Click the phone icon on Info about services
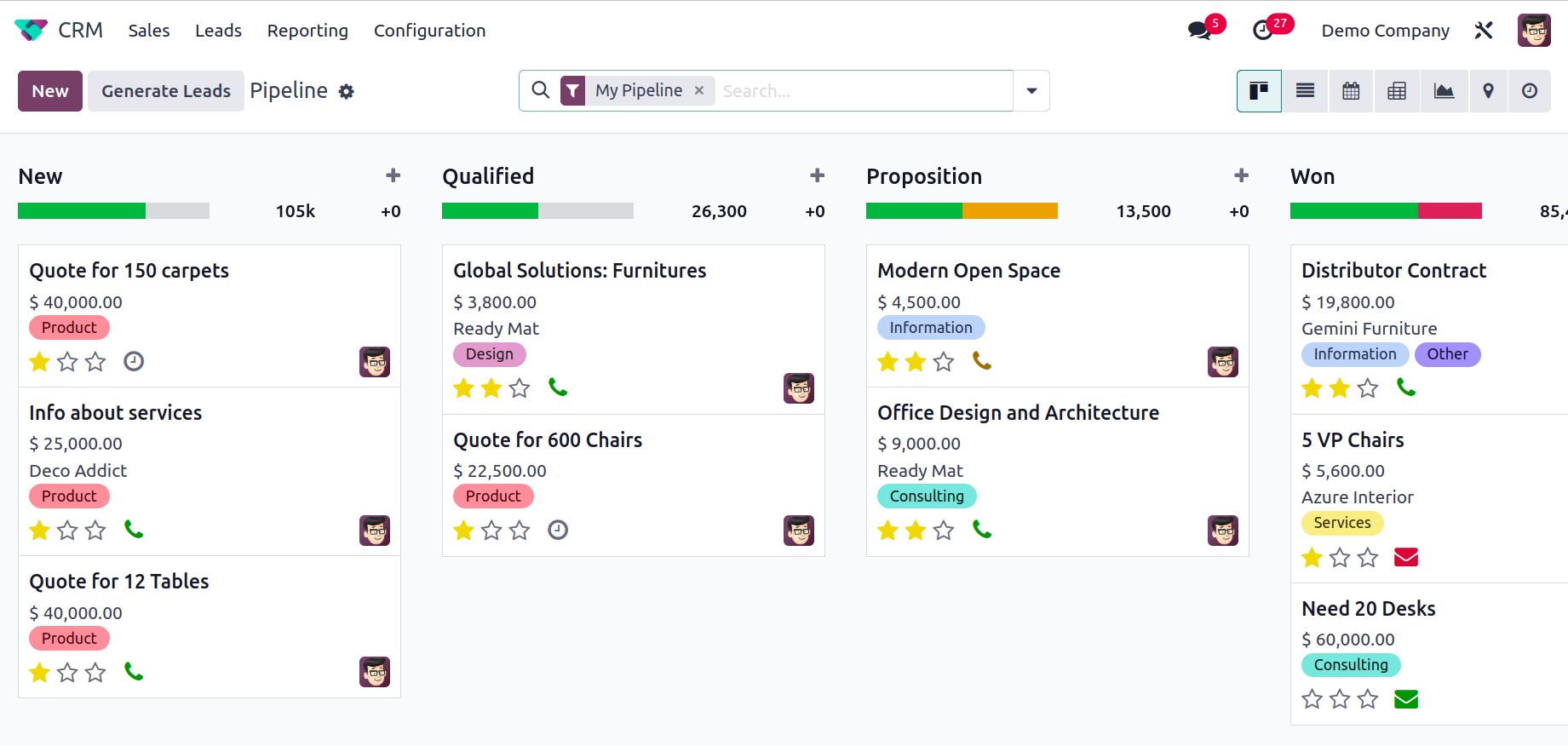This screenshot has height=746, width=1568. (134, 530)
